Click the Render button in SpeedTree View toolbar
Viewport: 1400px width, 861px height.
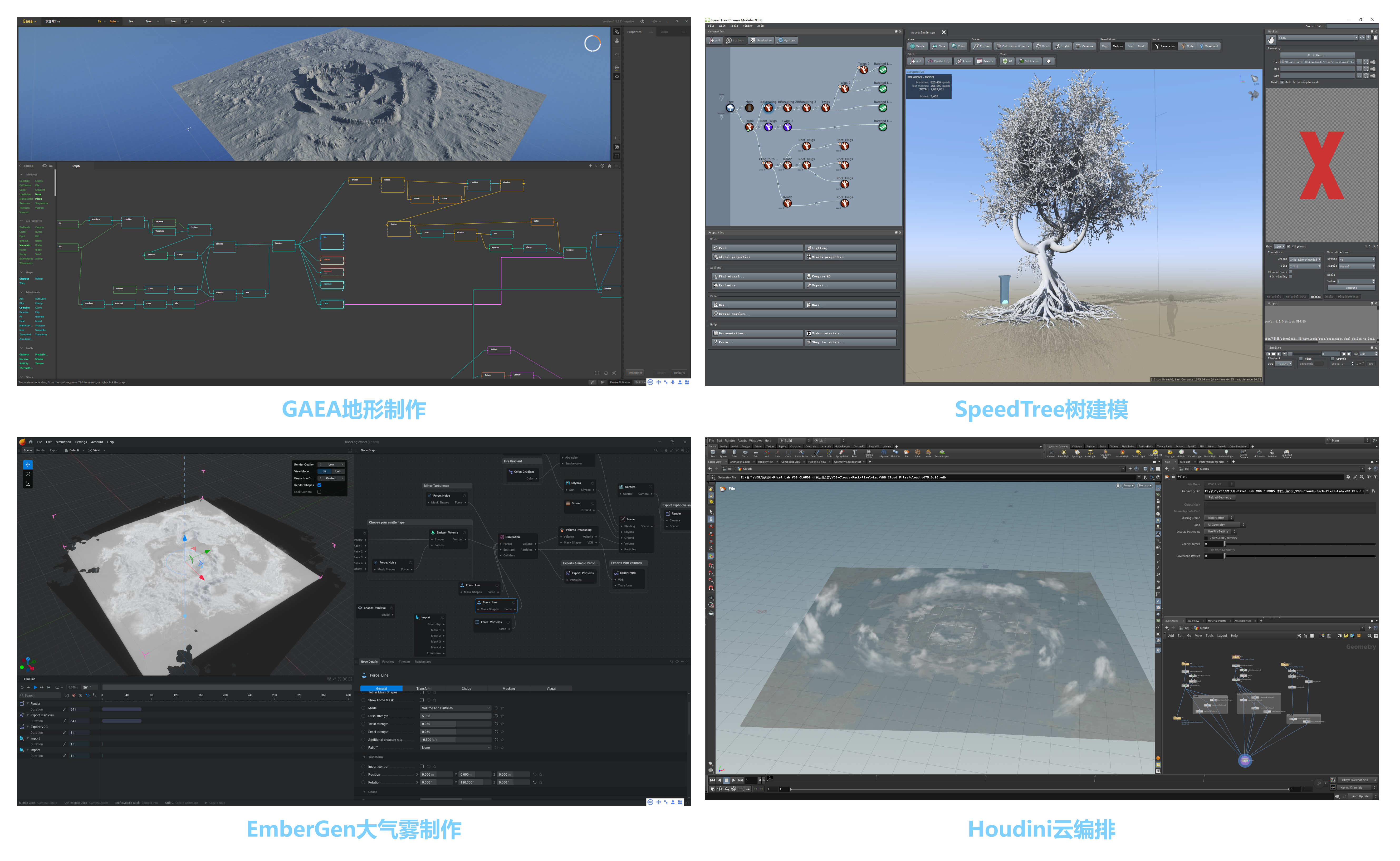point(918,47)
